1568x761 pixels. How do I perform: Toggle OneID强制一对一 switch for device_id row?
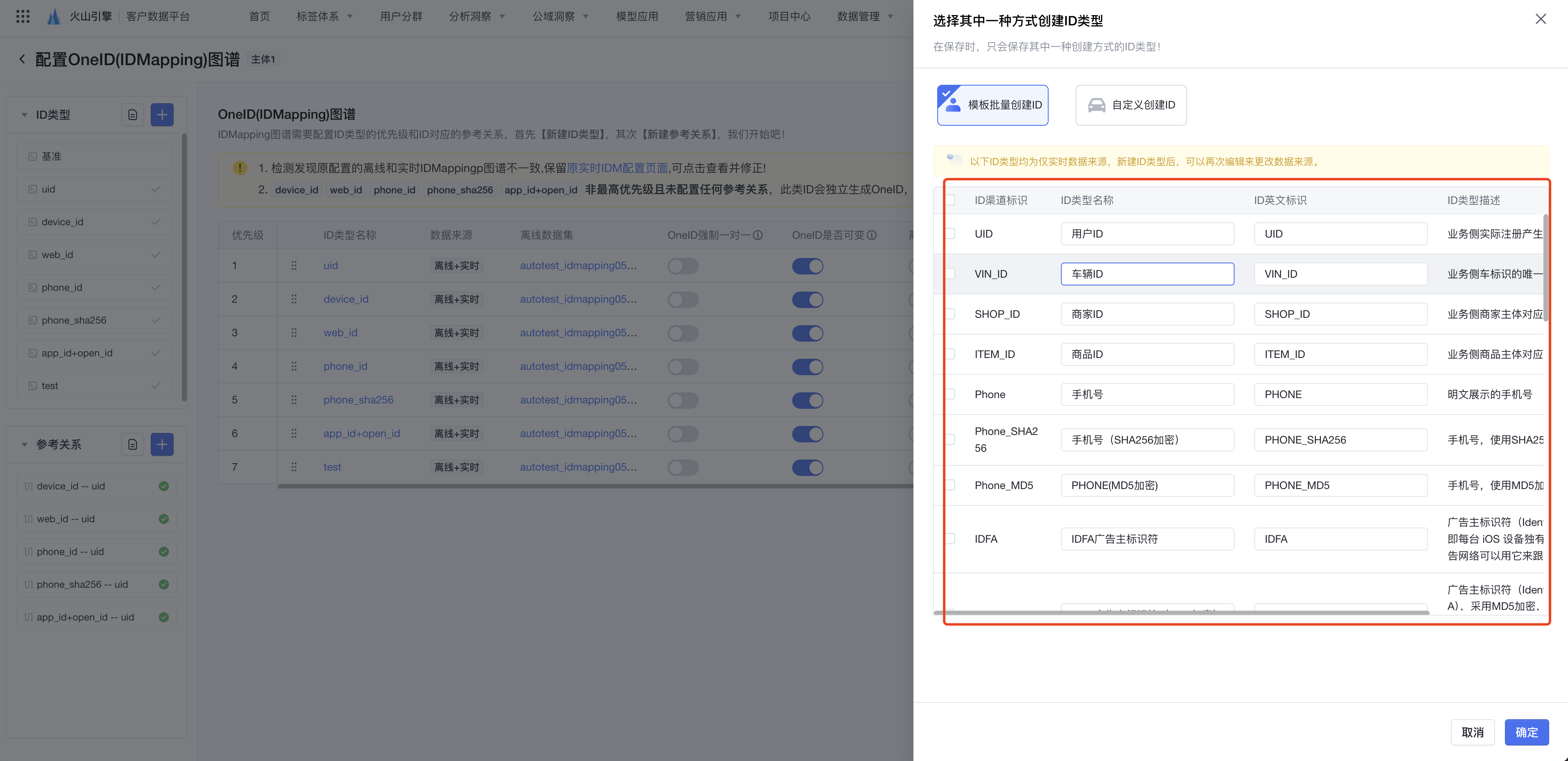click(683, 299)
